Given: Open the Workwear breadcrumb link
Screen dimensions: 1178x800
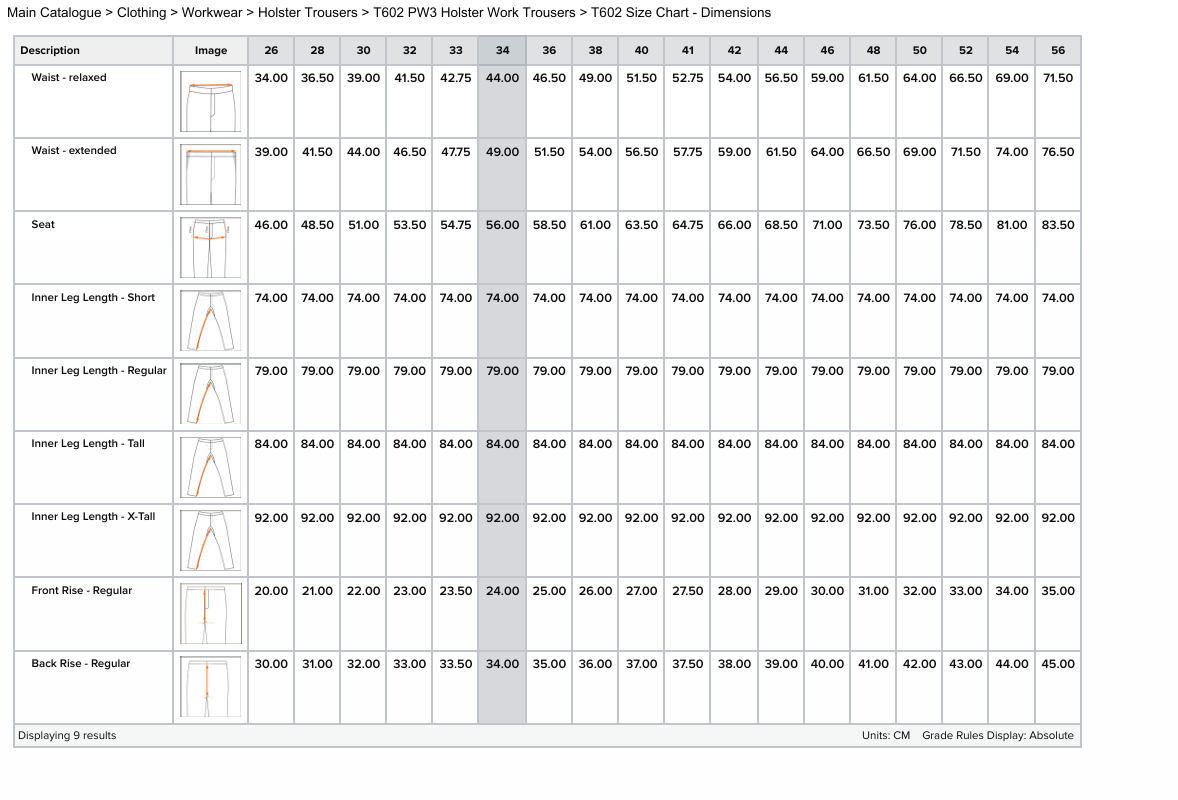Looking at the screenshot, I should coord(212,13).
